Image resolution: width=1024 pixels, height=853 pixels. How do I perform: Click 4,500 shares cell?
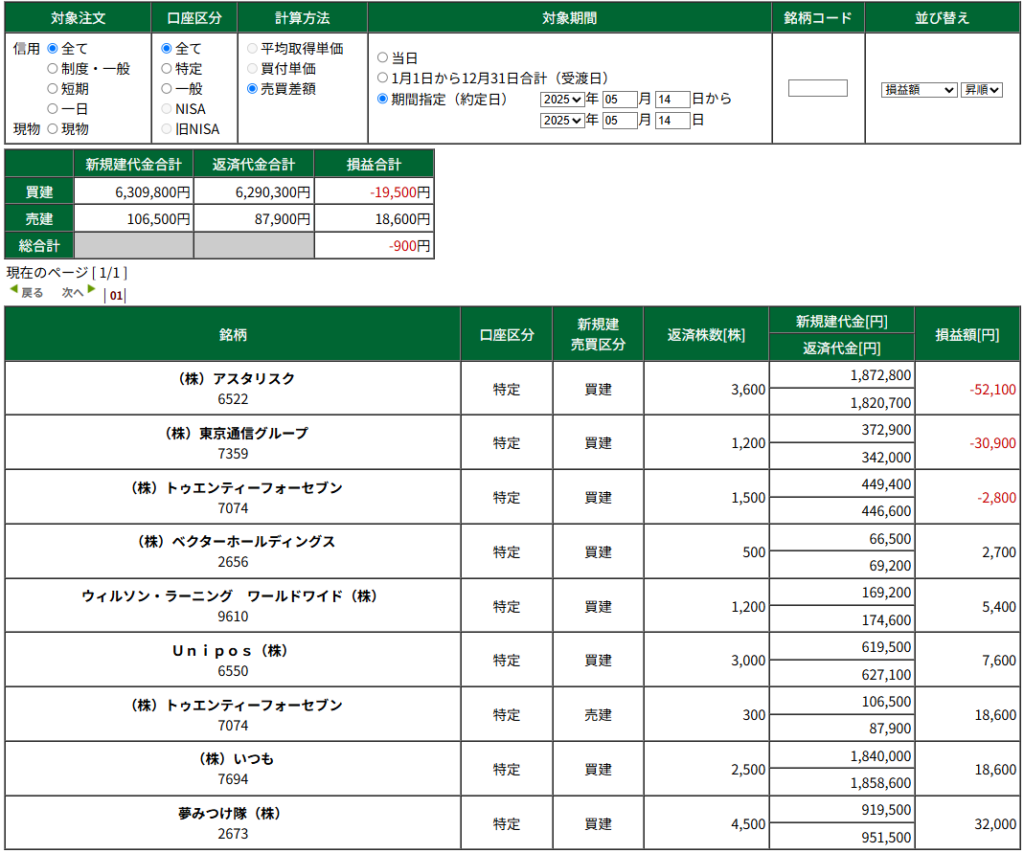706,824
